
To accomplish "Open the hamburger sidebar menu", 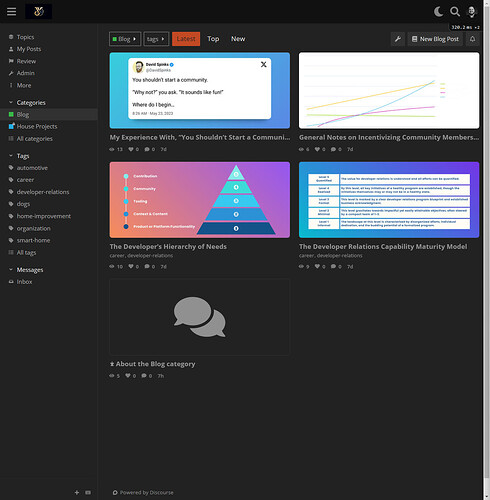I will pos(12,12).
